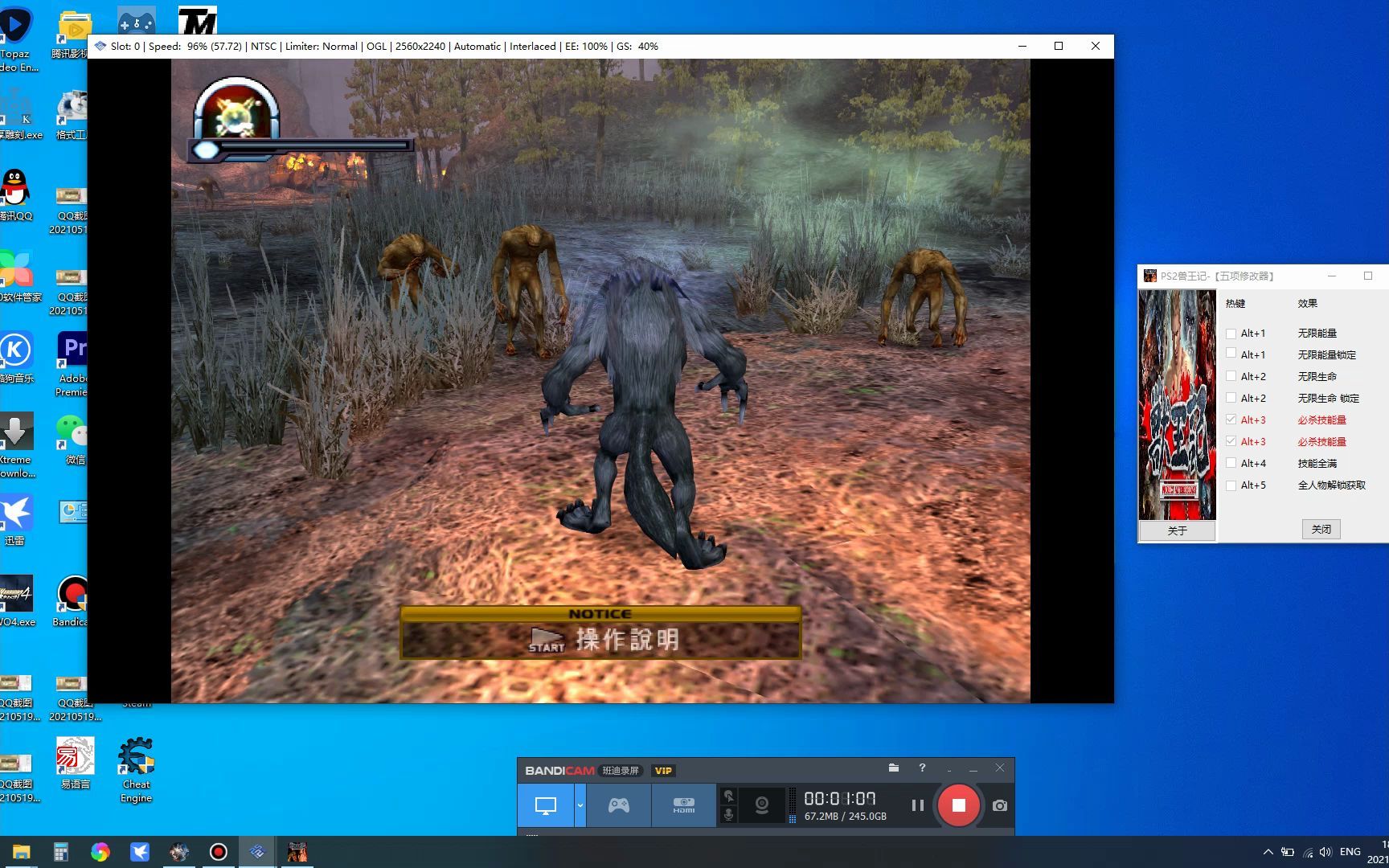Toggle Bandicam mouse cursor effect
Image resolution: width=1389 pixels, height=868 pixels.
click(728, 796)
